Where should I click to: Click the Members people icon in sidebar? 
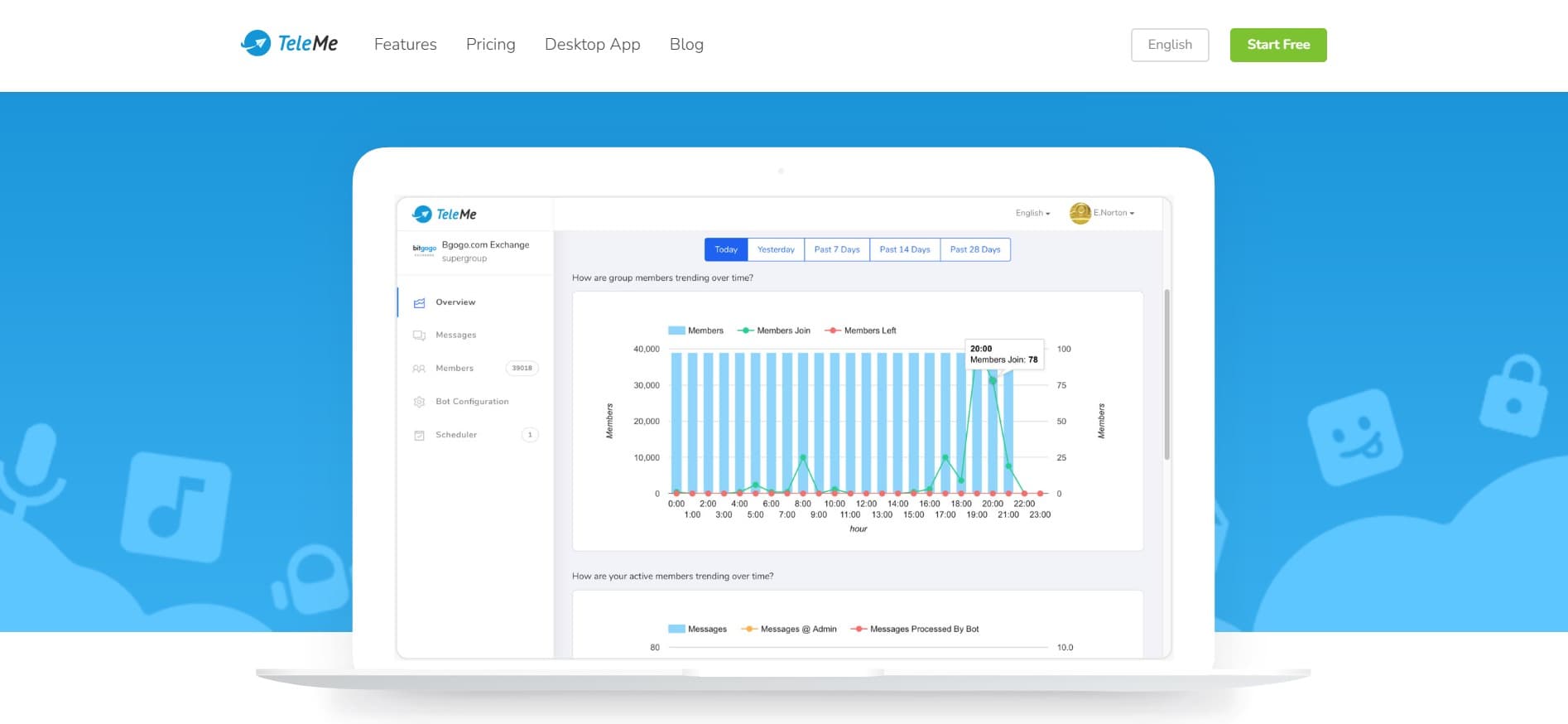(x=419, y=369)
